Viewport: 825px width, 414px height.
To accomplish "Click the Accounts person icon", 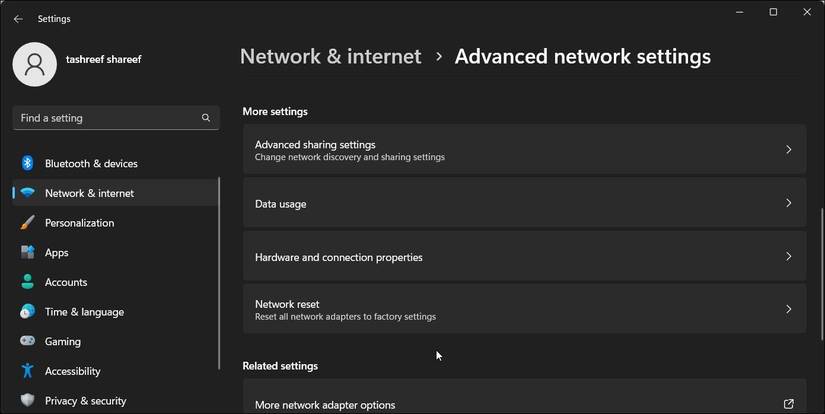I will (28, 282).
